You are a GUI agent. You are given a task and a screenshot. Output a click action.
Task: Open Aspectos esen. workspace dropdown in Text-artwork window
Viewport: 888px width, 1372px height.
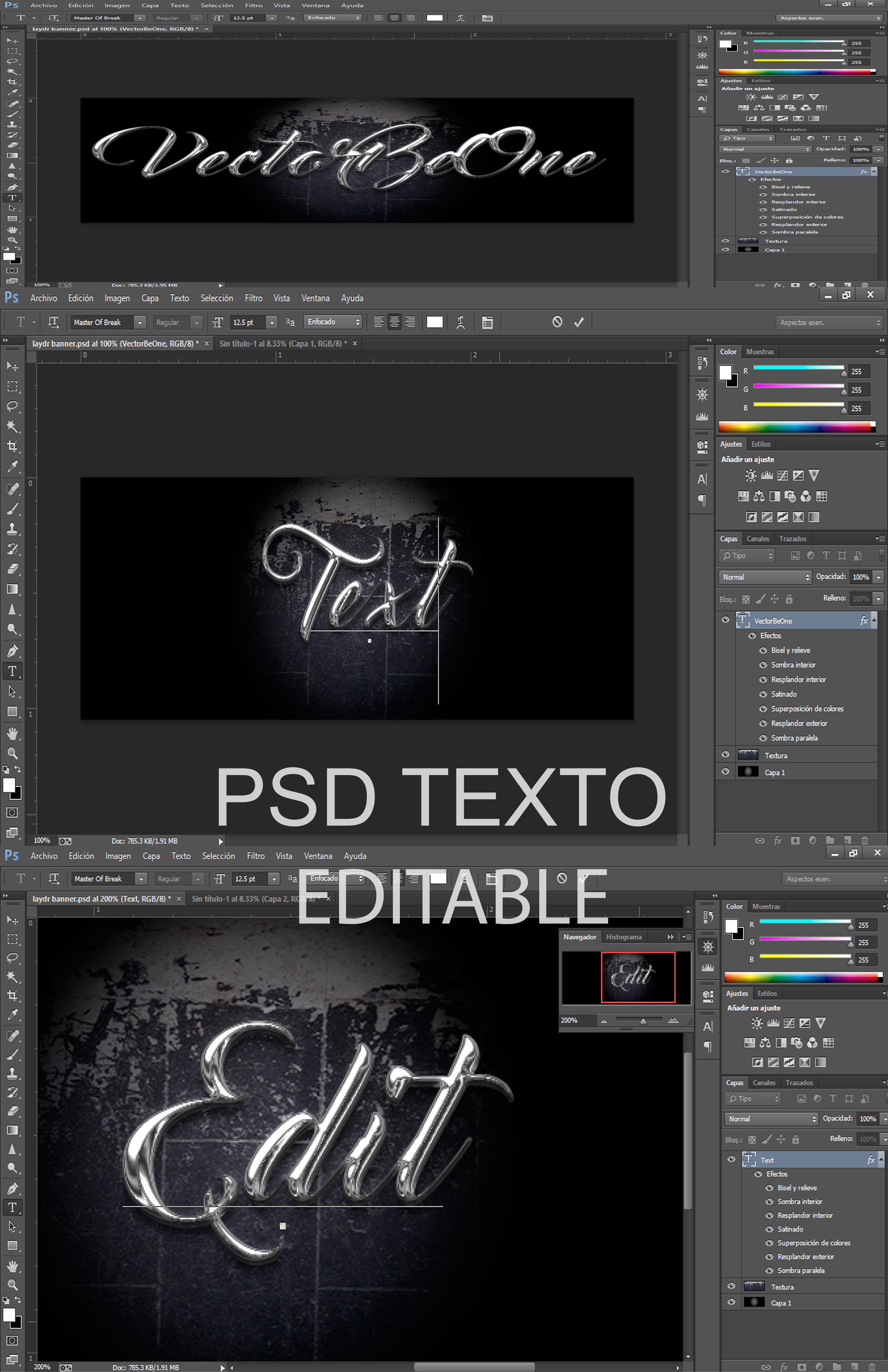(x=829, y=322)
